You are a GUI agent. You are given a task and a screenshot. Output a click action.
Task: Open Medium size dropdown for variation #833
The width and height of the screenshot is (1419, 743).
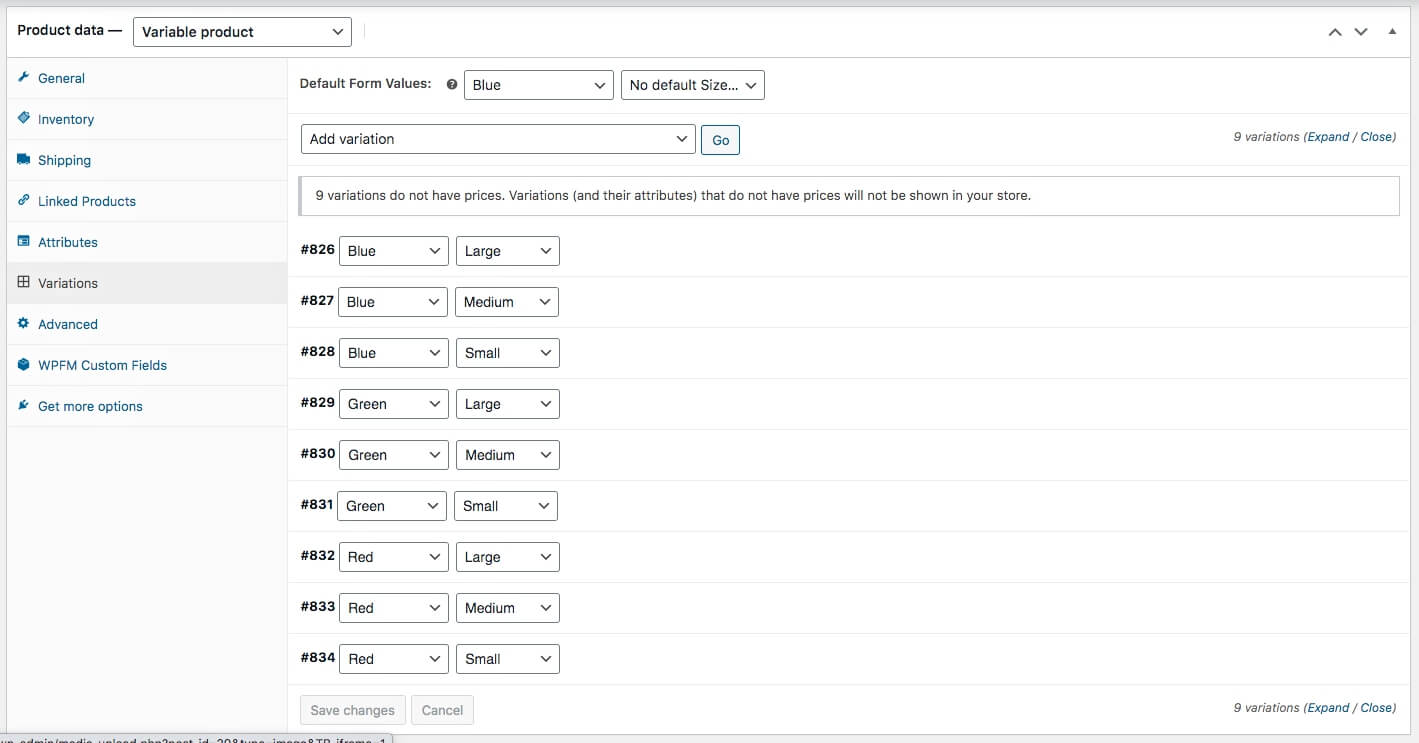(x=508, y=608)
